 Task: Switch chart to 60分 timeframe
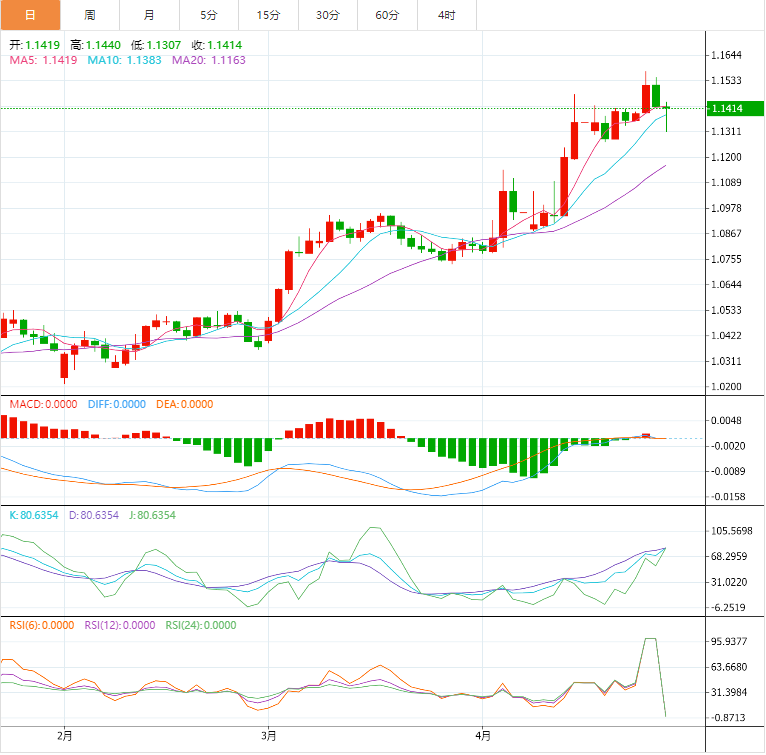(x=387, y=15)
